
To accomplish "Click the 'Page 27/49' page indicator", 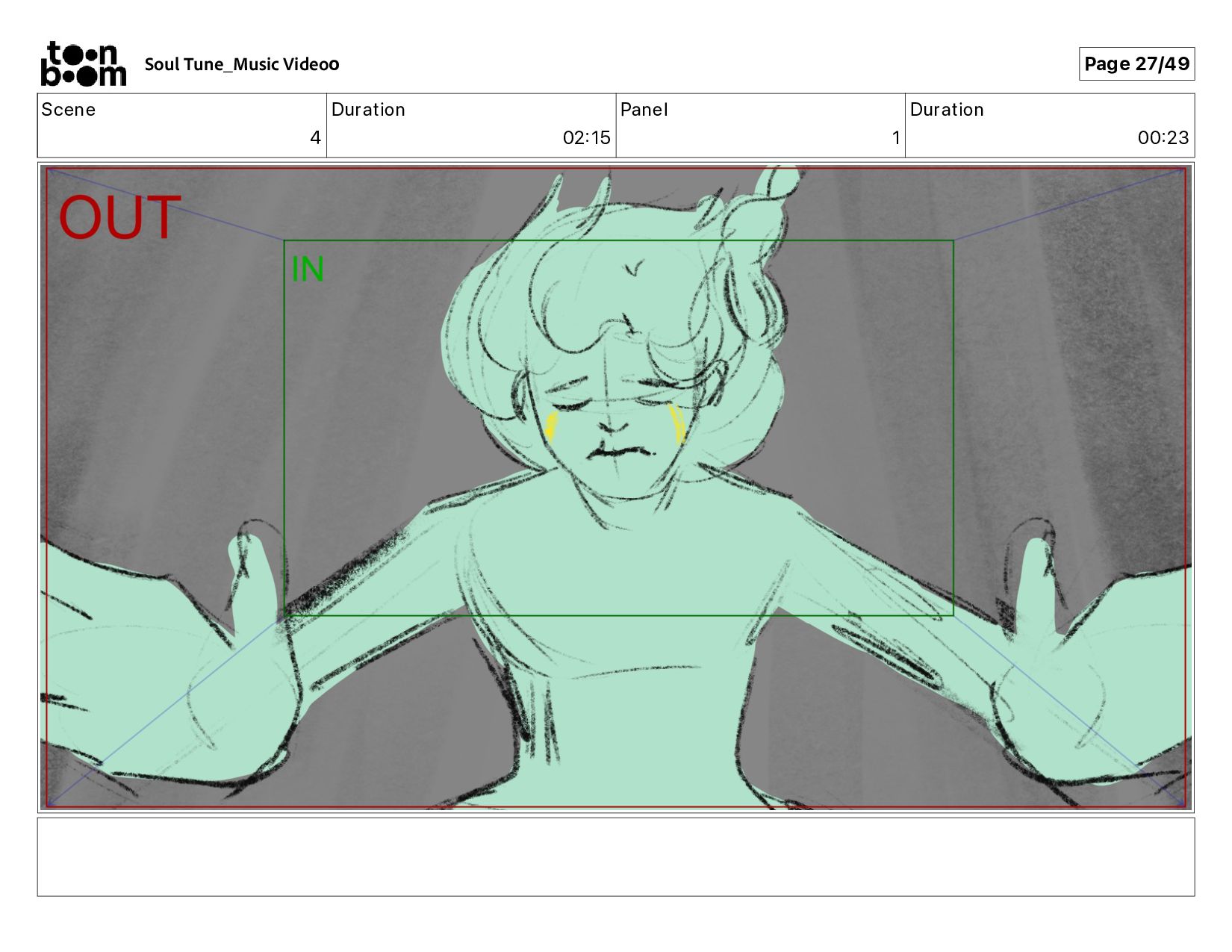I will click(1136, 63).
